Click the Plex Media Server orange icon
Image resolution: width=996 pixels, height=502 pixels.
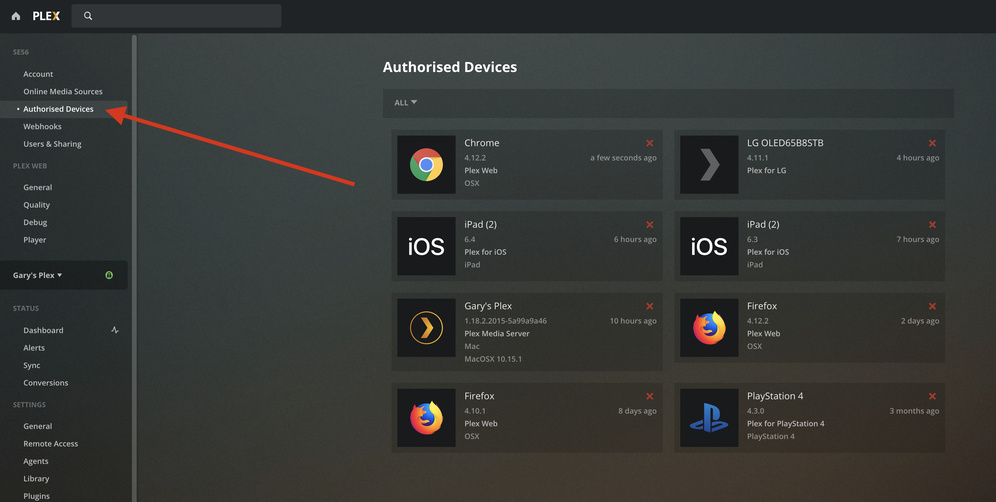pyautogui.click(x=426, y=327)
